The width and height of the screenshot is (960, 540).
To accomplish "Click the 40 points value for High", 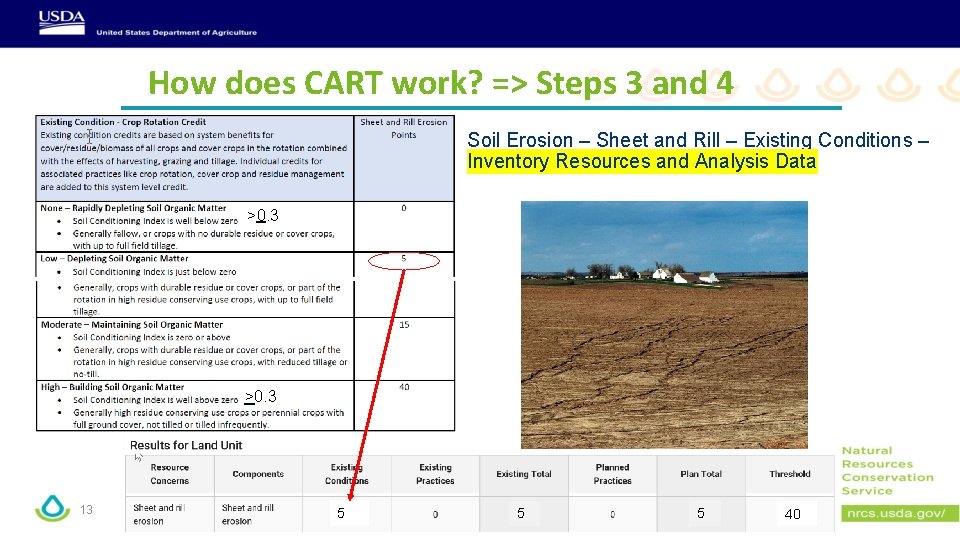I will tap(404, 387).
